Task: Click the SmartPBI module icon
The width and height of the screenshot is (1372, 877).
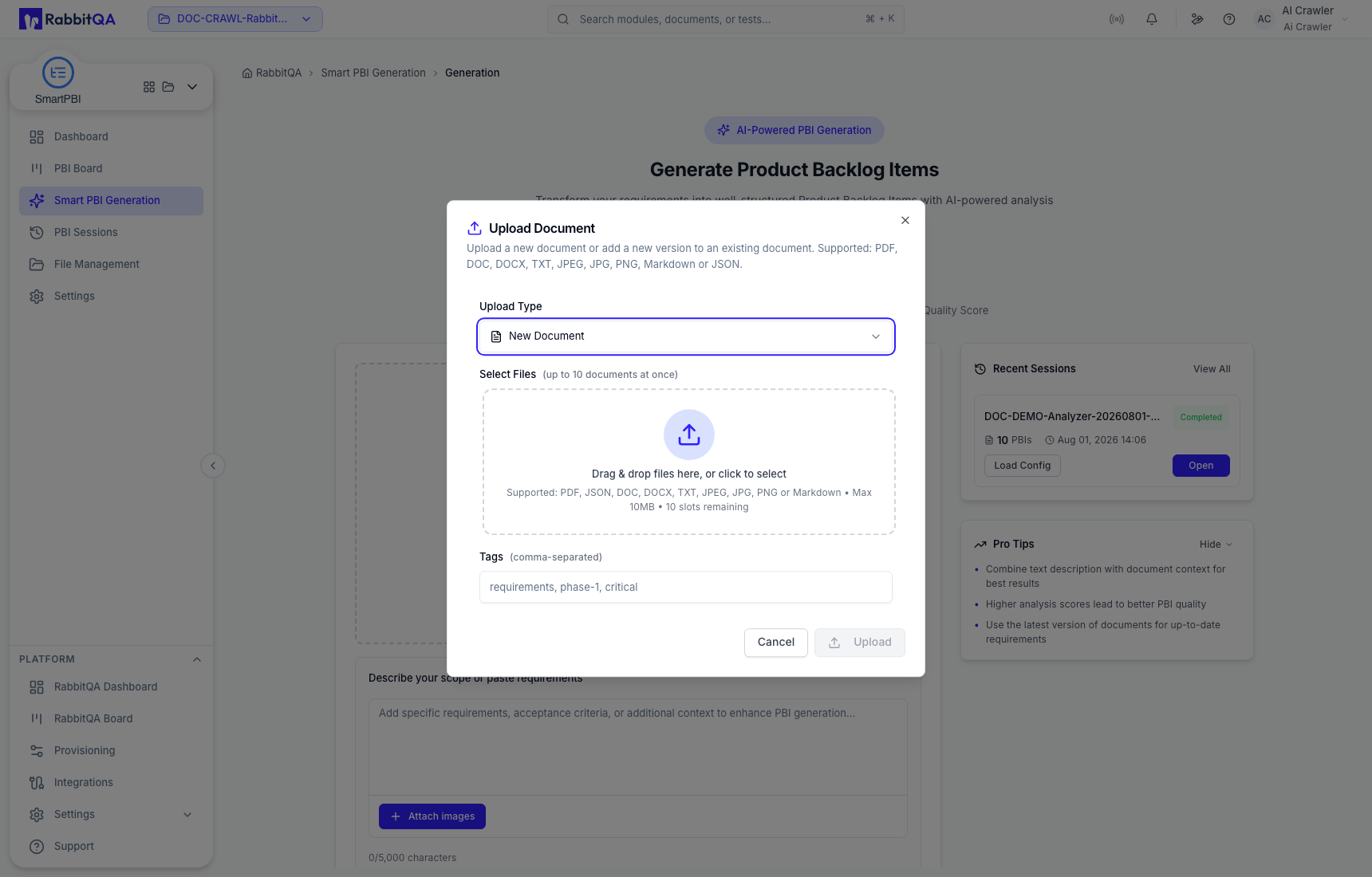Action: [58, 73]
